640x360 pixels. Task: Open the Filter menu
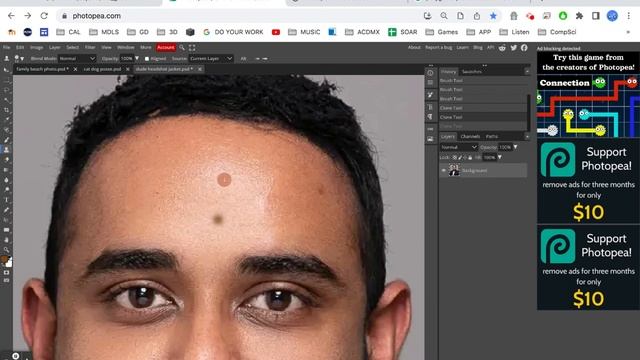(90, 48)
